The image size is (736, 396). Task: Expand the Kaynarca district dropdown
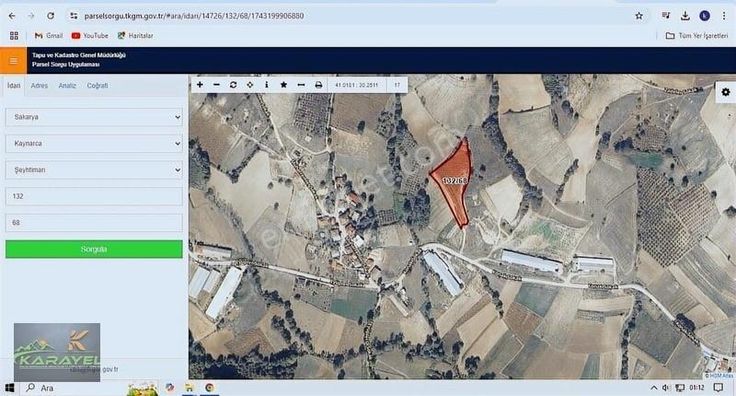point(94,143)
